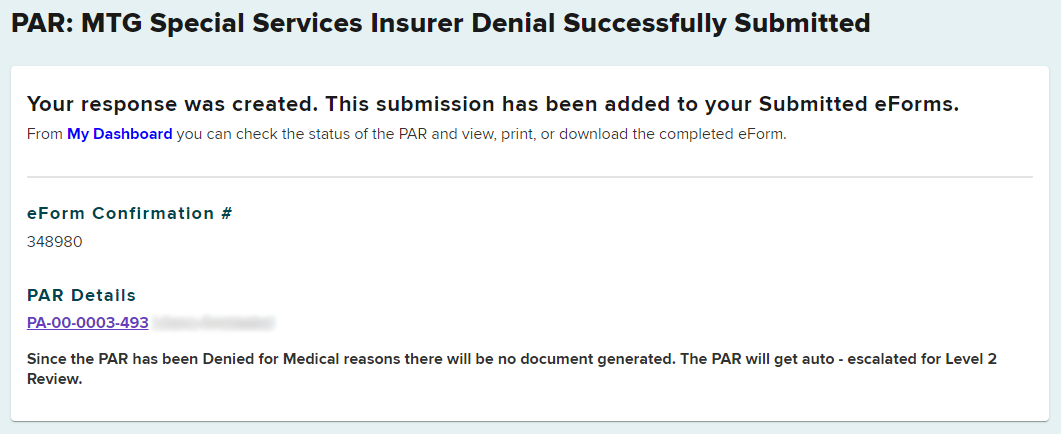Viewport: 1061px width, 434px height.
Task: Click the 'PAR:' prefix in the page title
Action: 40,23
